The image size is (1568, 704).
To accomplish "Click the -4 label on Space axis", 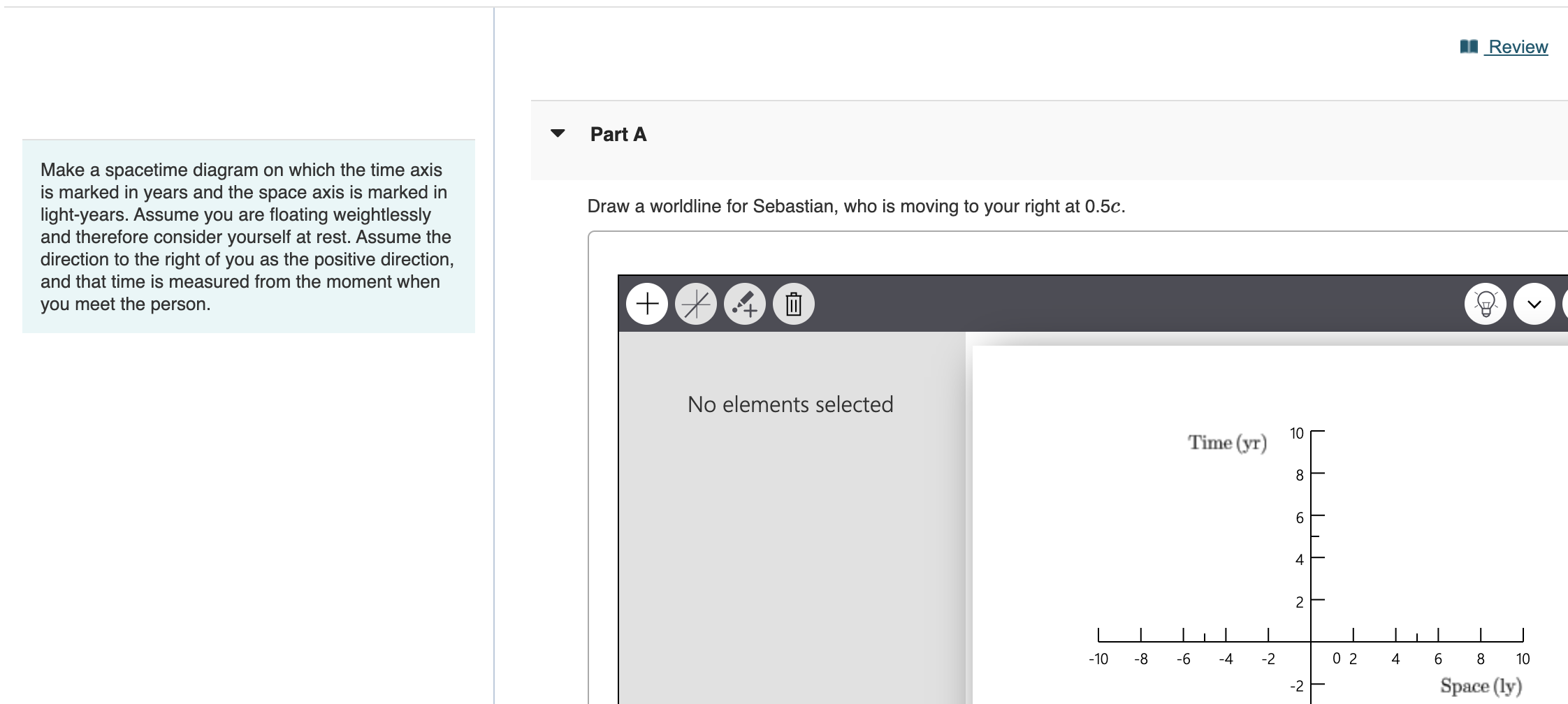I will (1226, 659).
